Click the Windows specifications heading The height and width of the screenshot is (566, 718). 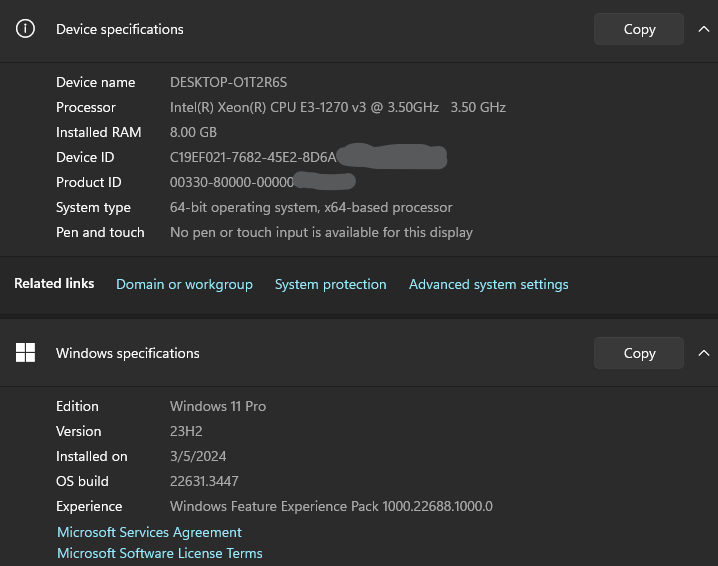click(128, 353)
